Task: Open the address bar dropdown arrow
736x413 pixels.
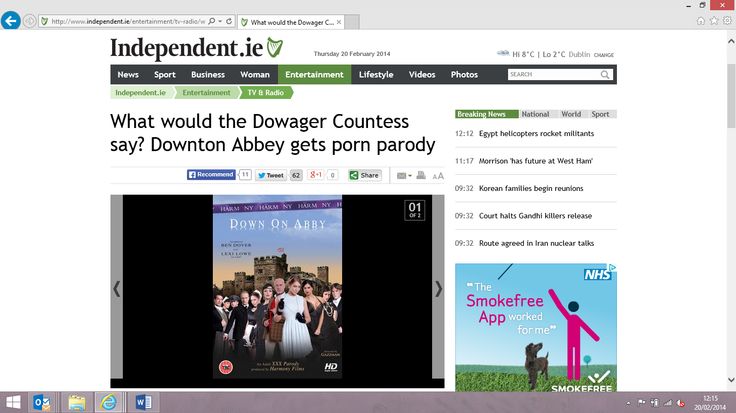Action: point(220,21)
